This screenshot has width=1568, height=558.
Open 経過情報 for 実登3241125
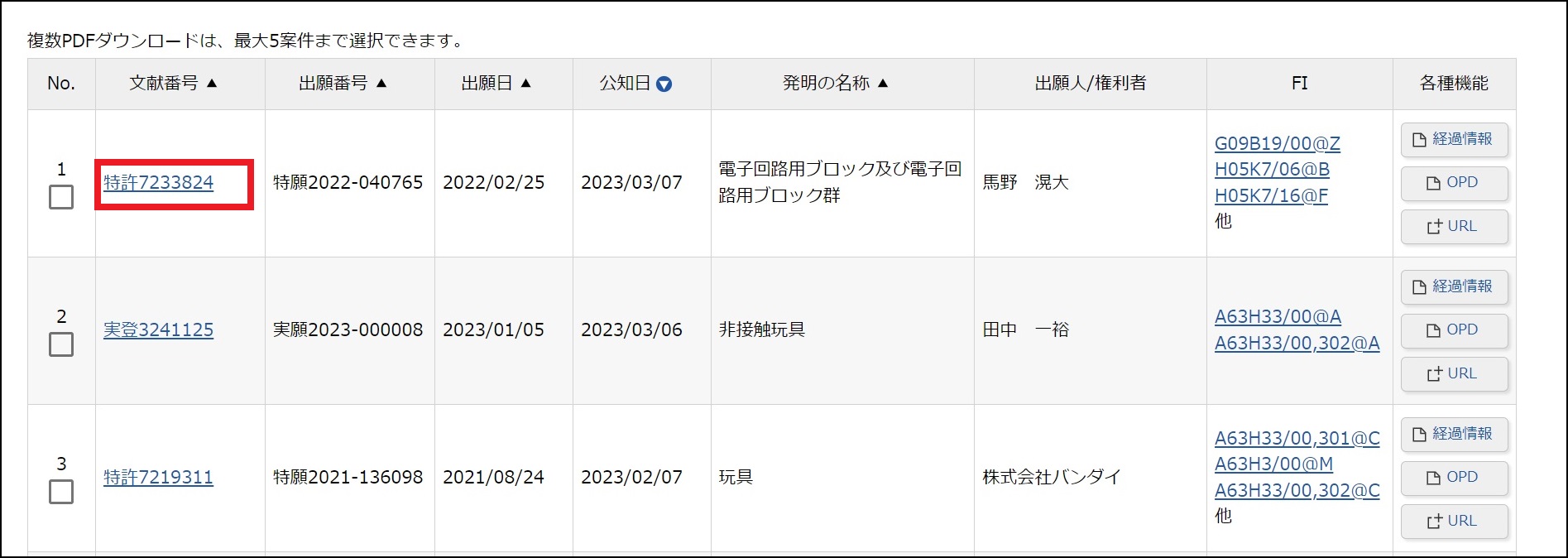pyautogui.click(x=1454, y=286)
